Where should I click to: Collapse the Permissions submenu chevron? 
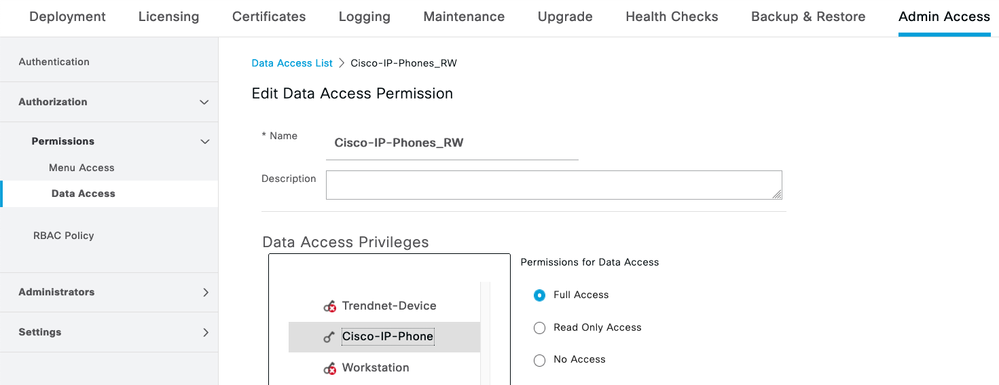pyautogui.click(x=205, y=142)
